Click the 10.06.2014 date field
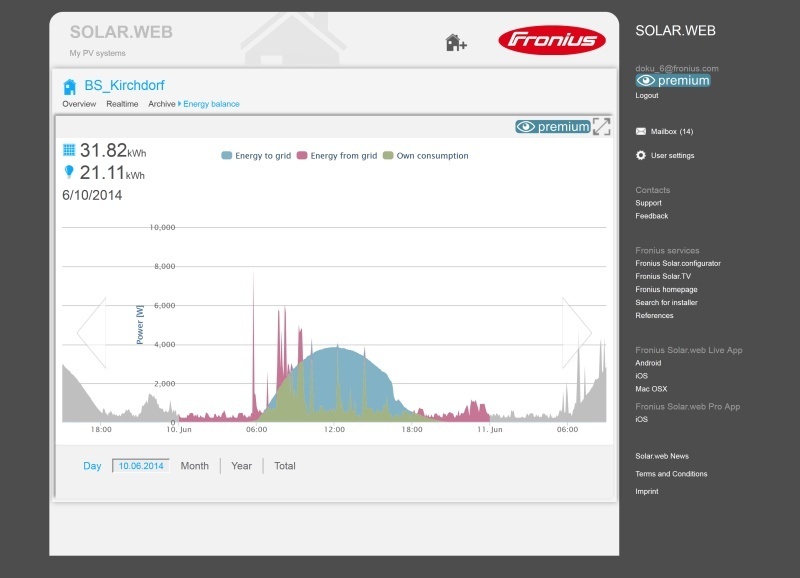Viewport: 800px width, 578px height. [x=141, y=466]
